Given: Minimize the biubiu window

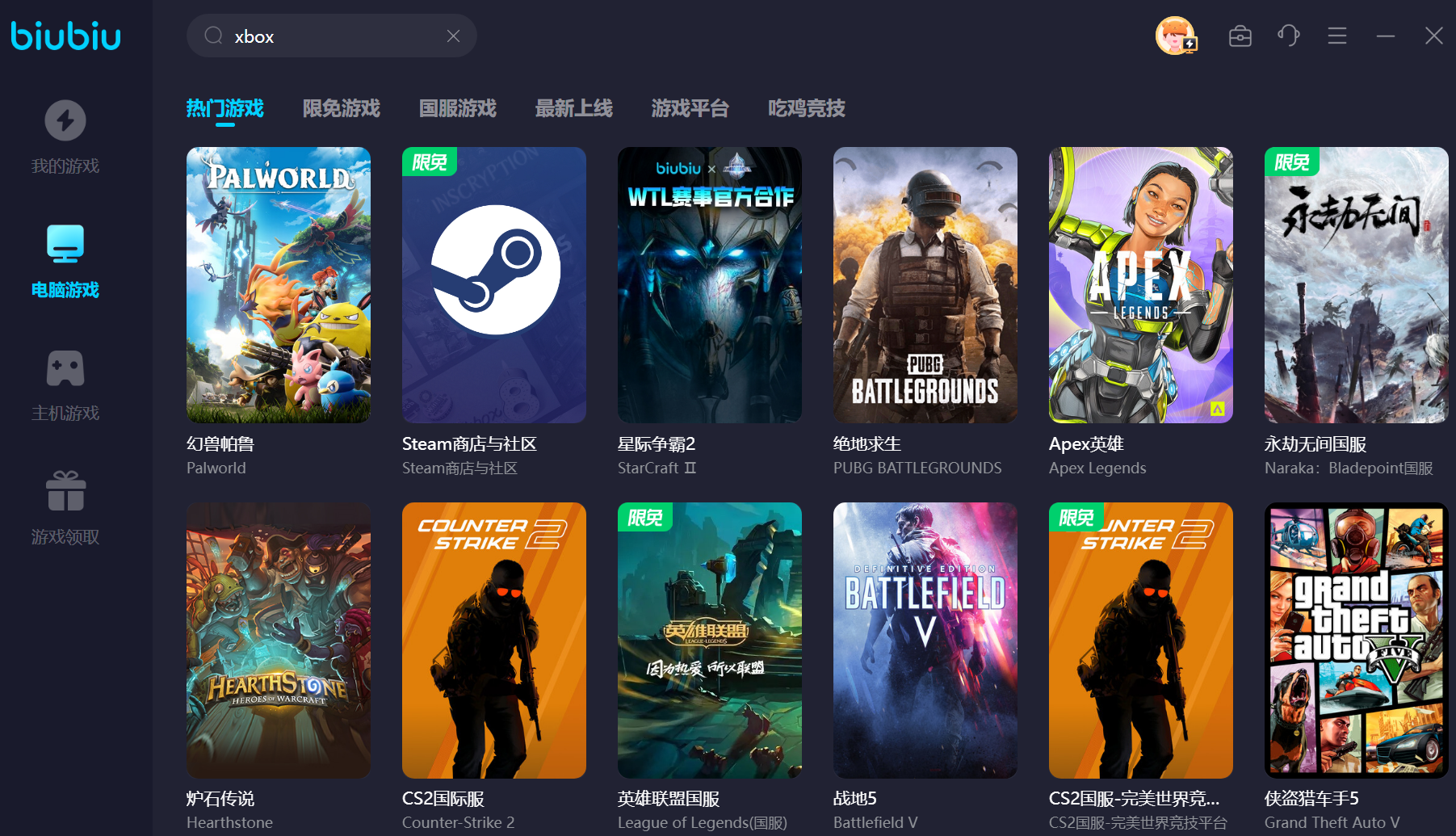Looking at the screenshot, I should [1386, 36].
